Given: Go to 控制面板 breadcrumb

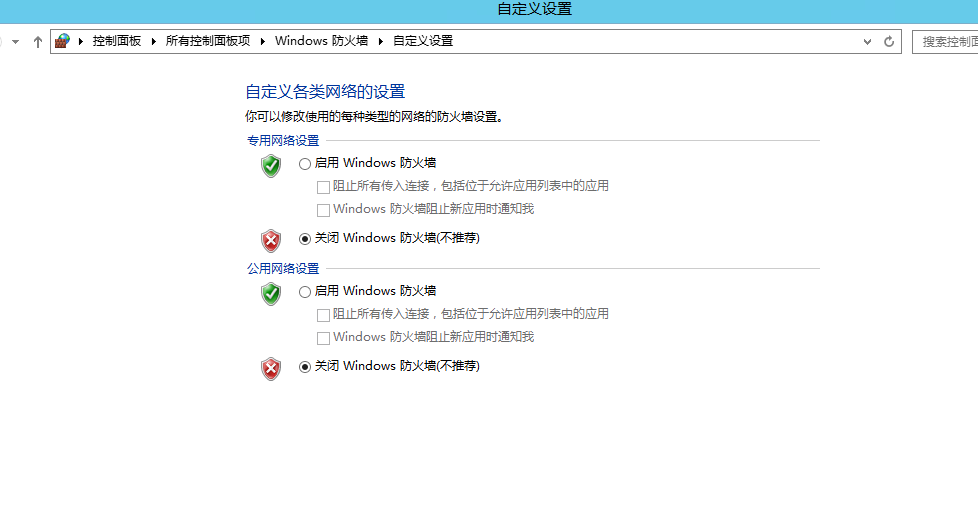Looking at the screenshot, I should point(117,41).
